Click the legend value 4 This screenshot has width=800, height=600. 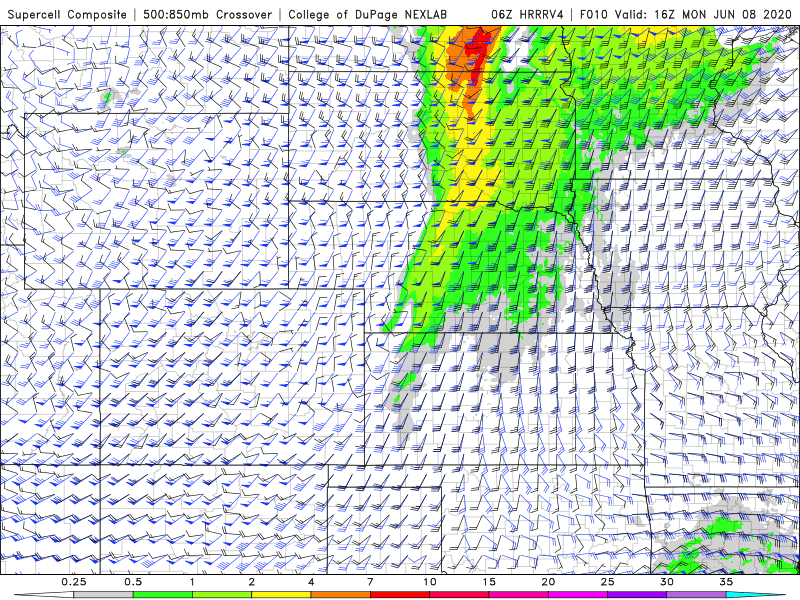click(x=311, y=582)
